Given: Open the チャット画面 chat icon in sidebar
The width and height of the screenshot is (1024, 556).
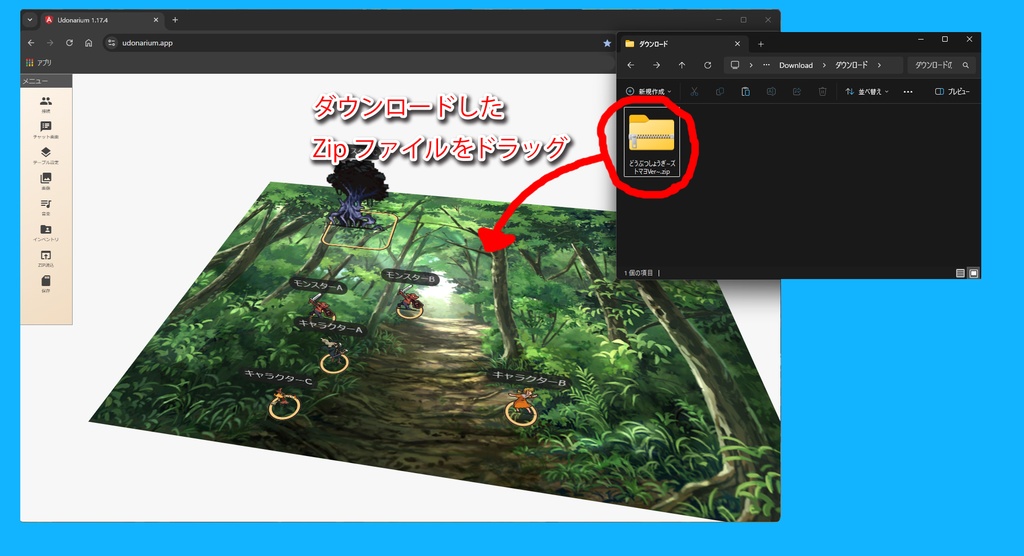Looking at the screenshot, I should click(46, 129).
